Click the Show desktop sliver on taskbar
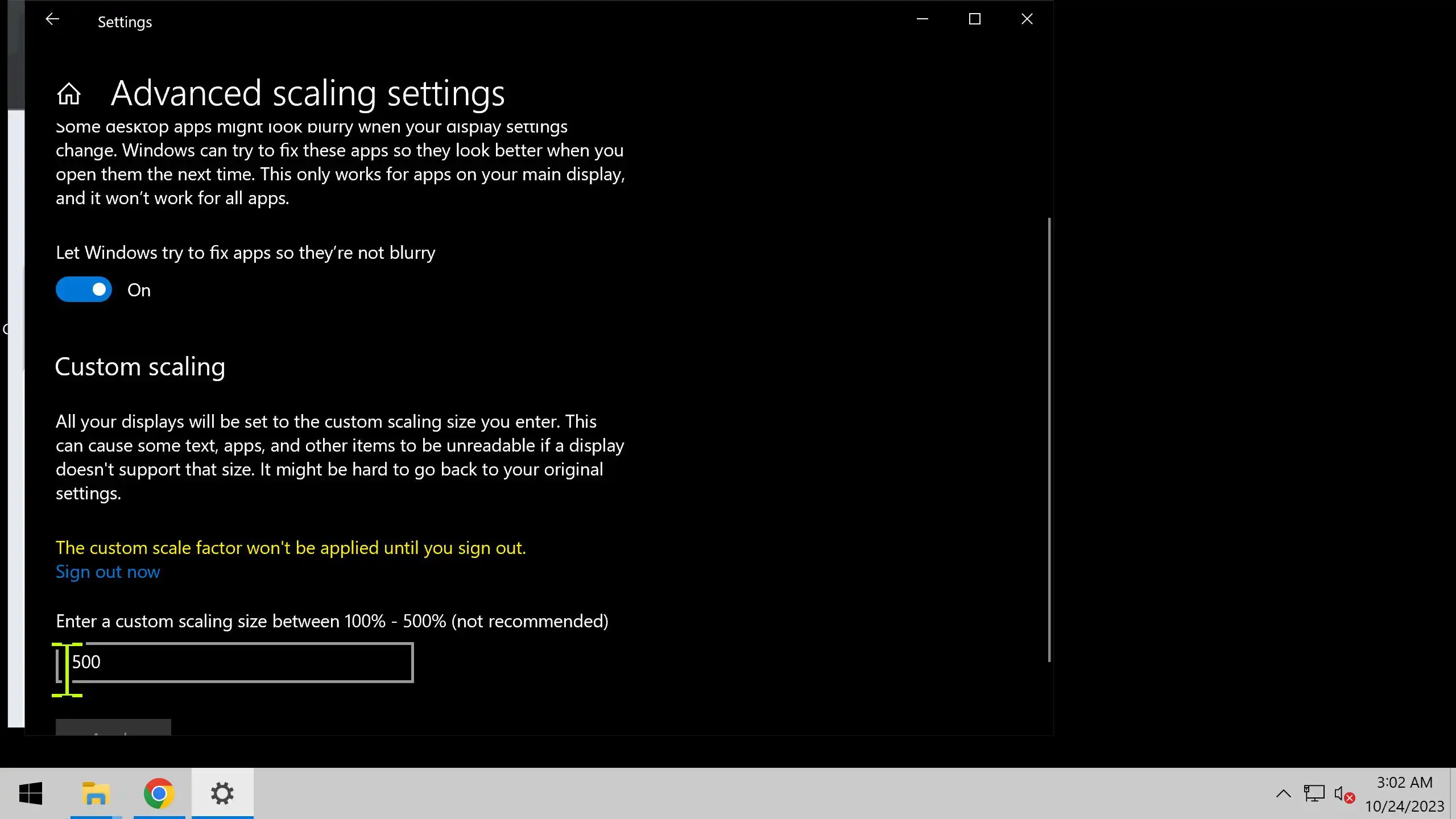 tap(1453, 794)
